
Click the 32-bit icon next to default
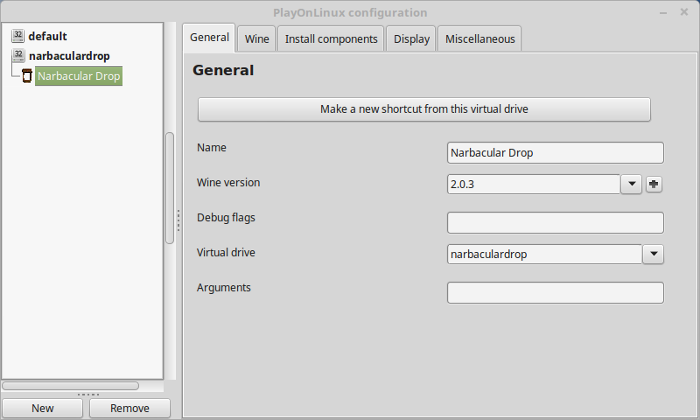tap(18, 36)
